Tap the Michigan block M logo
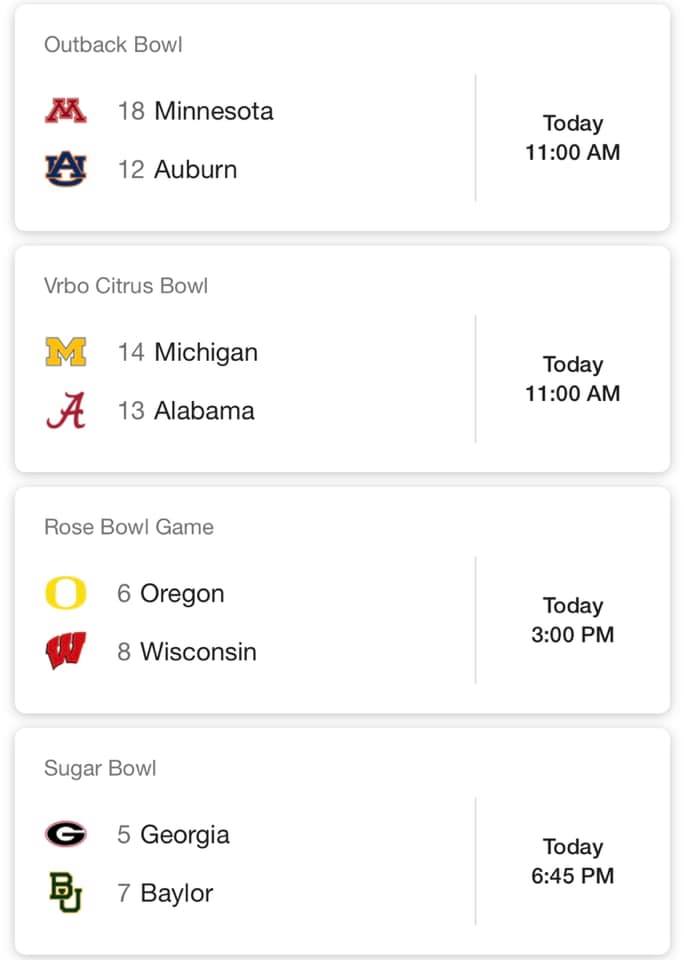This screenshot has width=684, height=960. pos(66,352)
